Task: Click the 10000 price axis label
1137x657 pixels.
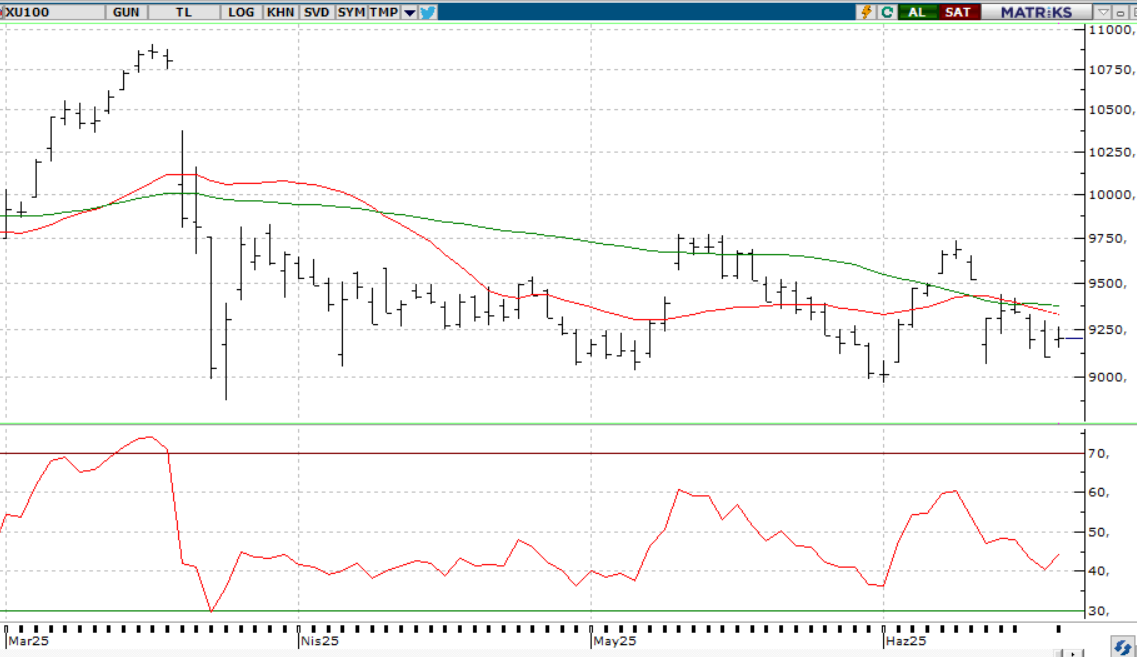Action: [x=1110, y=194]
